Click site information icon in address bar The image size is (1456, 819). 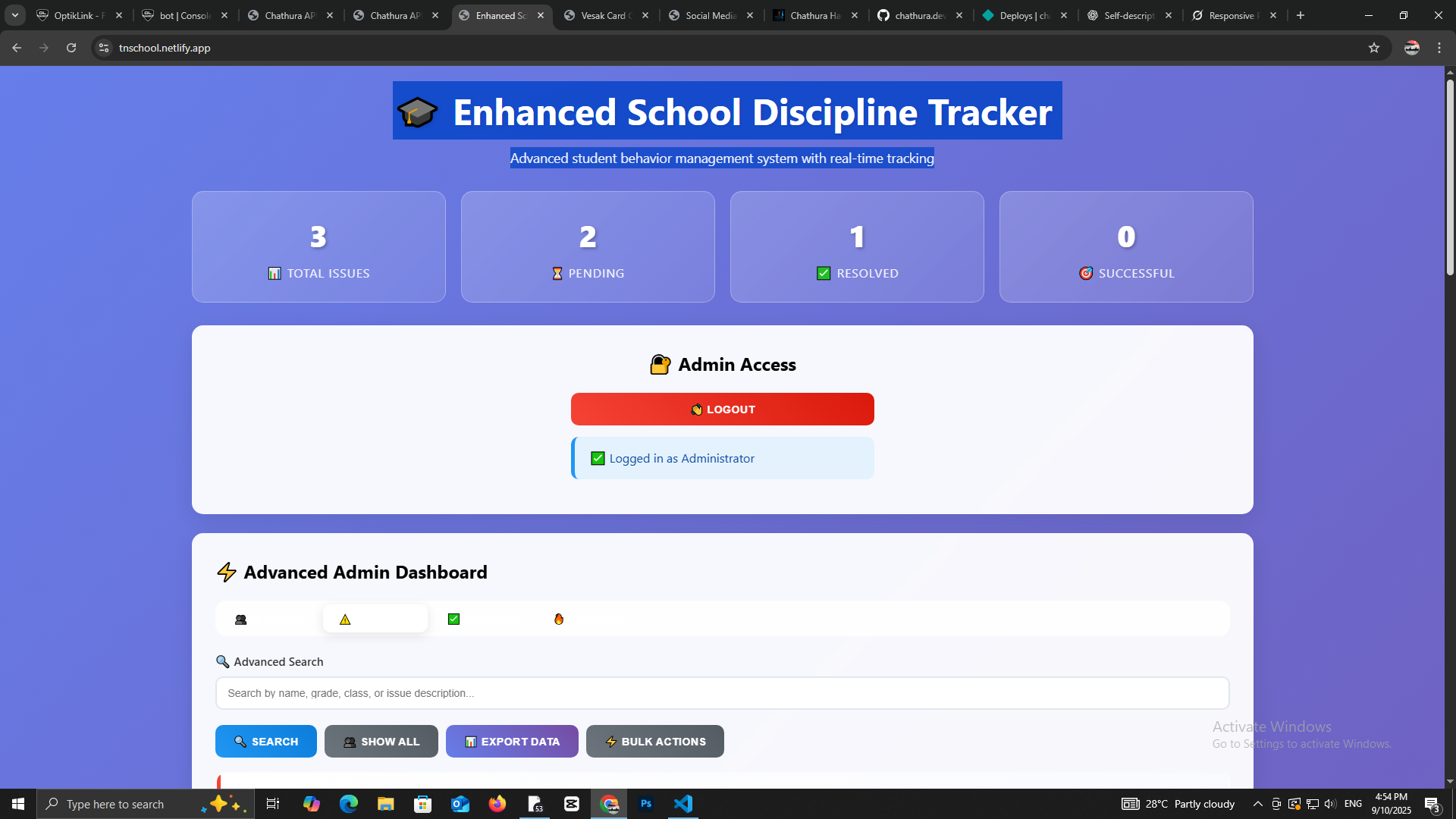pyautogui.click(x=104, y=48)
